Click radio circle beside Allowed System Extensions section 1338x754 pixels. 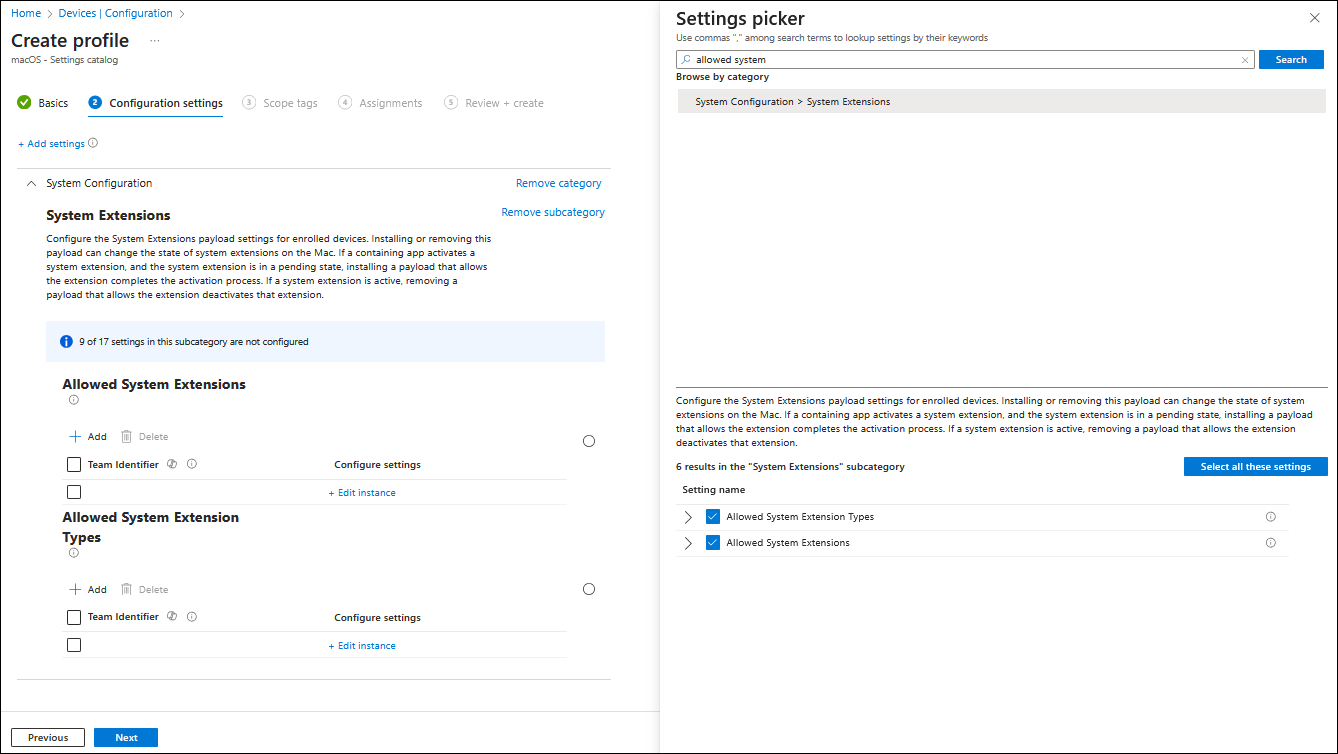[589, 441]
